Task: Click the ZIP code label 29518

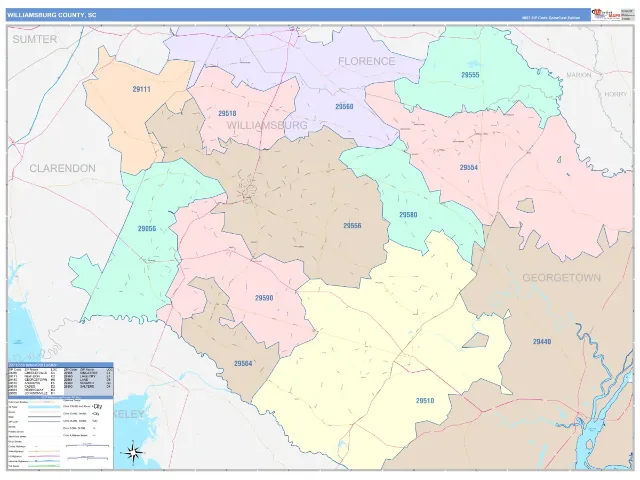Action: pyautogui.click(x=227, y=113)
